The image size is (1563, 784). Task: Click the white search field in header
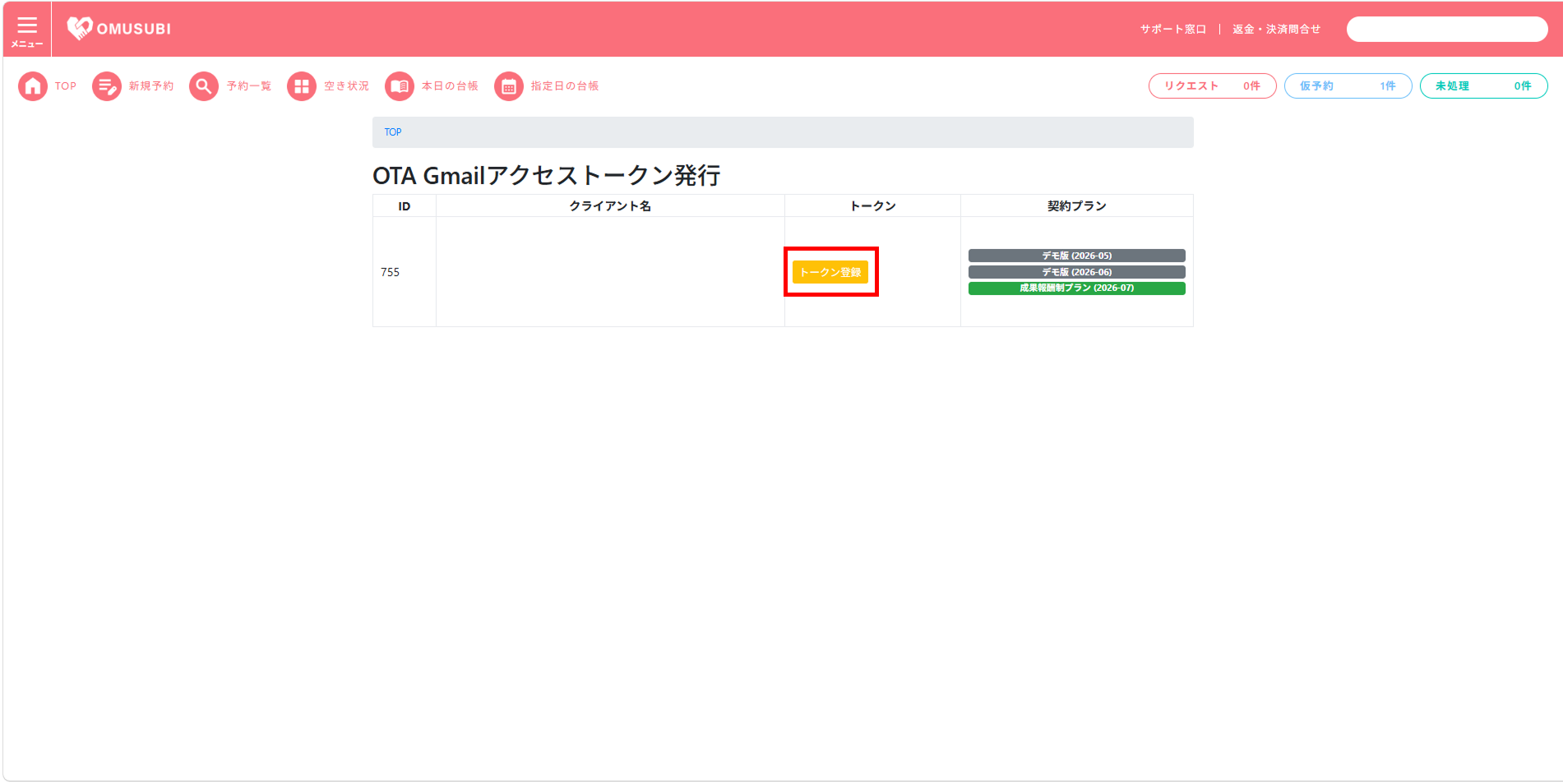tap(1447, 30)
